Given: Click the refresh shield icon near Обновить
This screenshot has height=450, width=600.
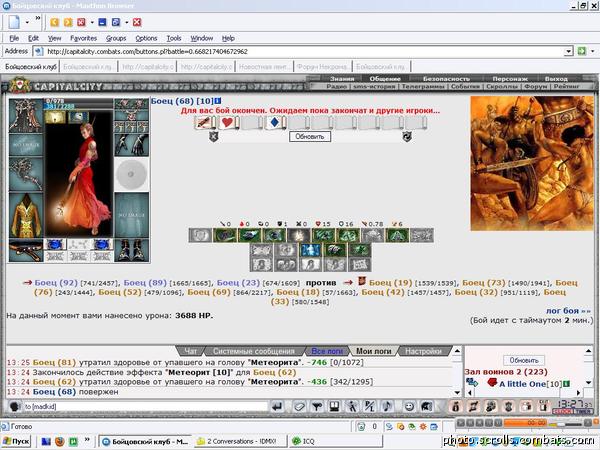Looking at the screenshot, I should [x=407, y=137].
